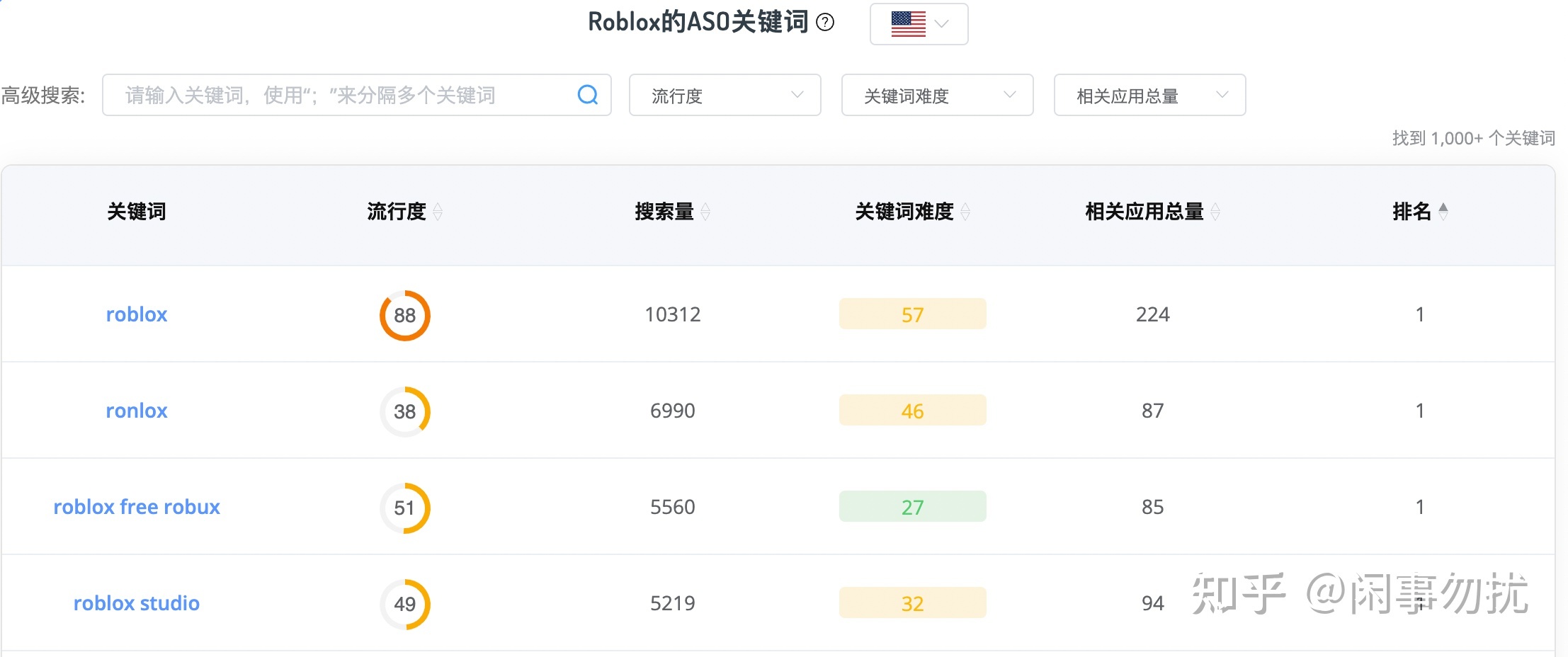Click the keyword search input field
The image size is (1568, 657).
tap(356, 95)
